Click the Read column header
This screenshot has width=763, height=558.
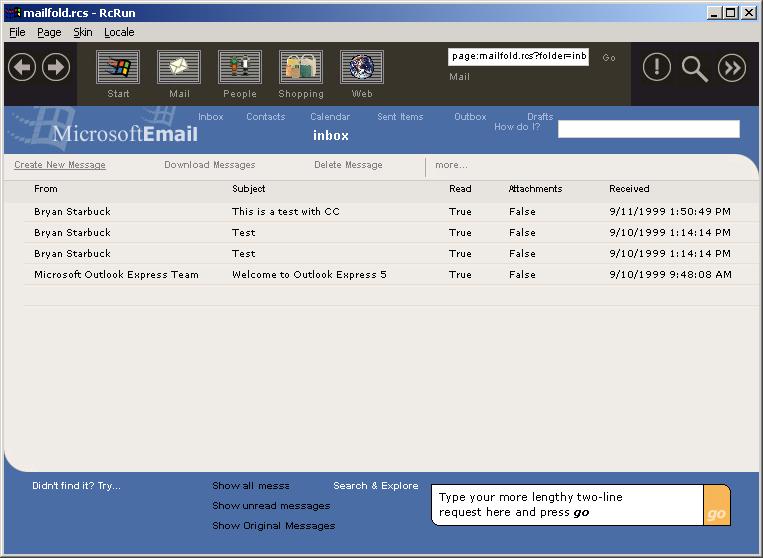tap(460, 189)
